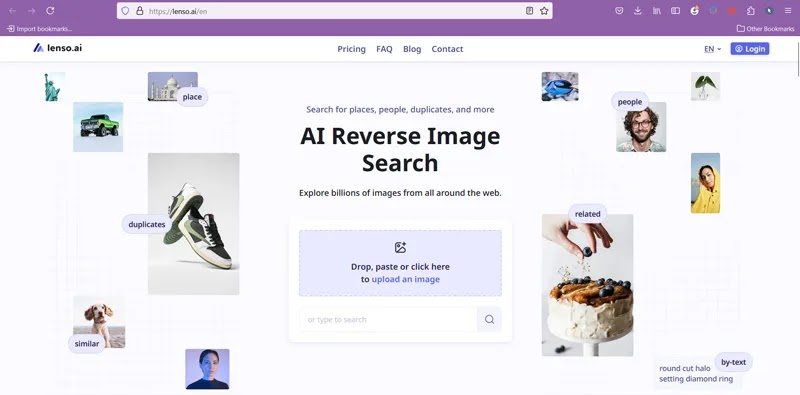Open the Library icon in toolbar
The image size is (800, 395).
click(657, 11)
